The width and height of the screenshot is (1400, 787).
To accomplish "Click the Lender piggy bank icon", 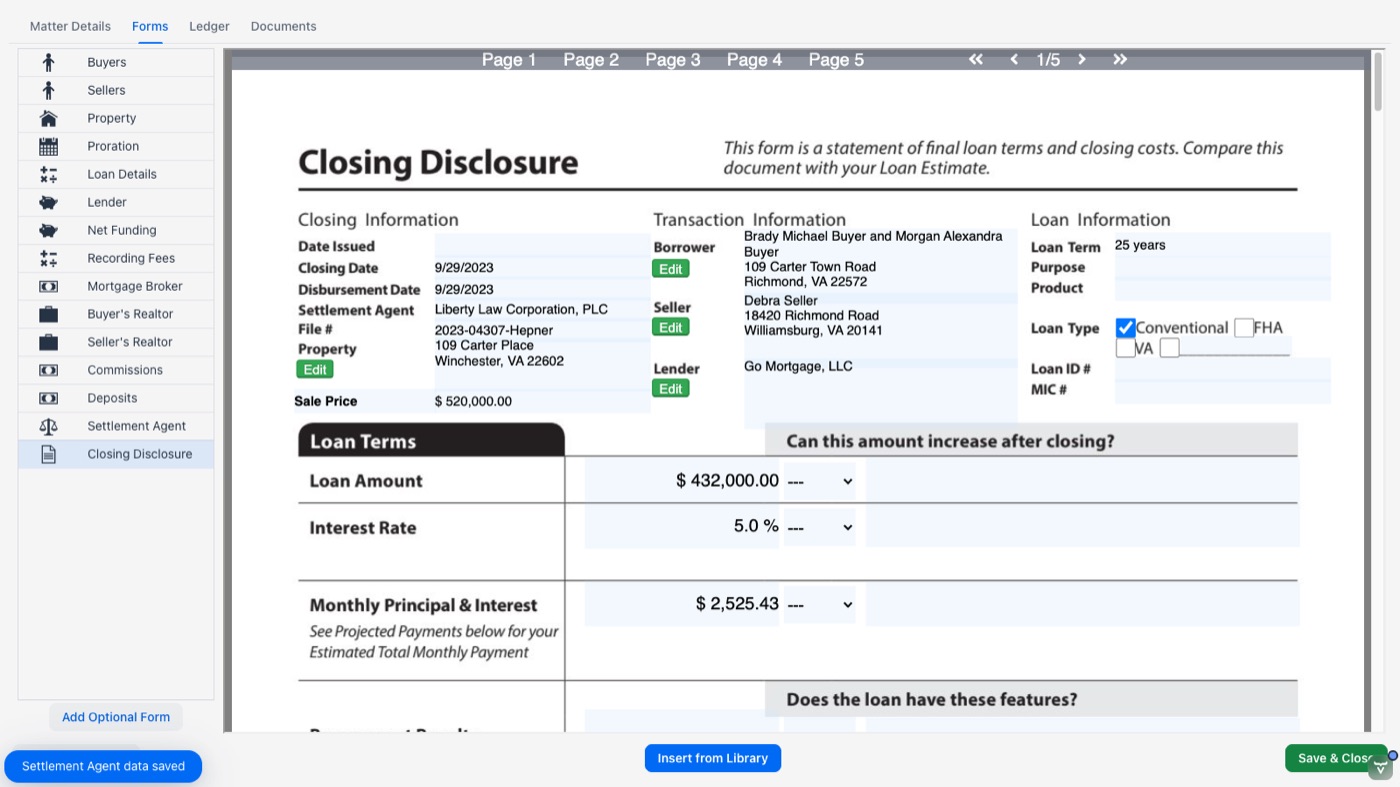I will point(48,202).
